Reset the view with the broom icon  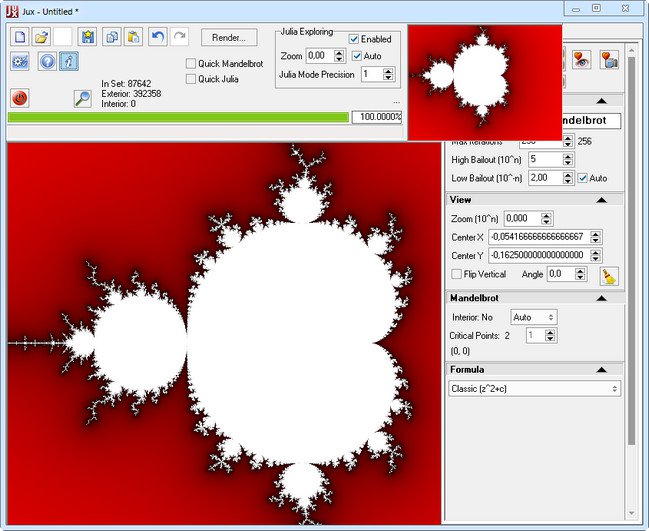(x=609, y=276)
